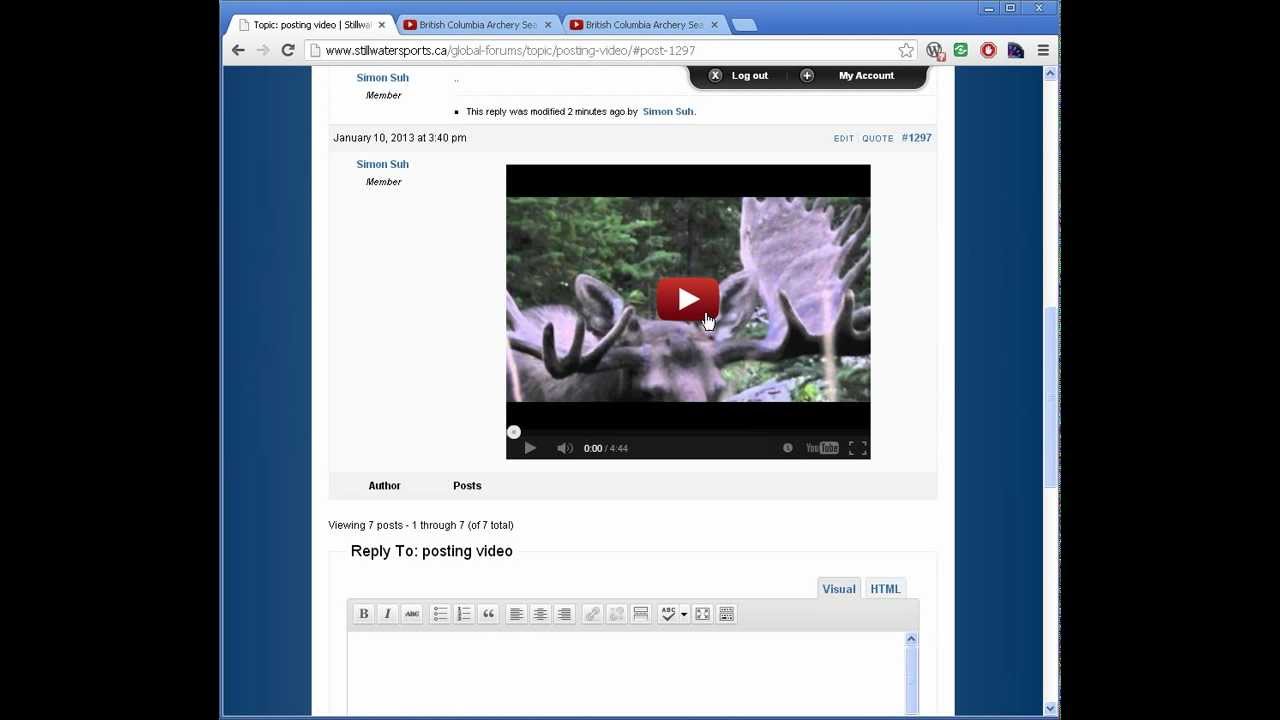Close the 'Topic: posting video' tab
The image size is (1280, 720).
click(x=381, y=25)
